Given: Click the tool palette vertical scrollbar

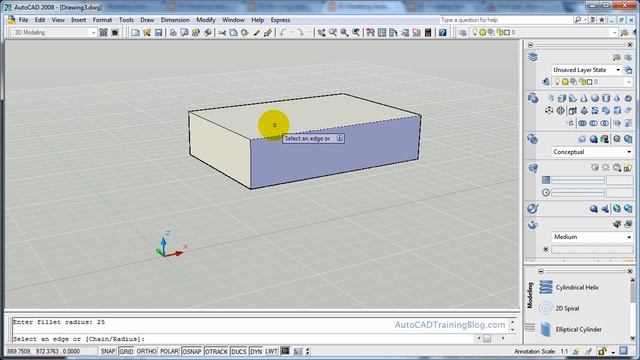Looking at the screenshot, I should [x=633, y=309].
